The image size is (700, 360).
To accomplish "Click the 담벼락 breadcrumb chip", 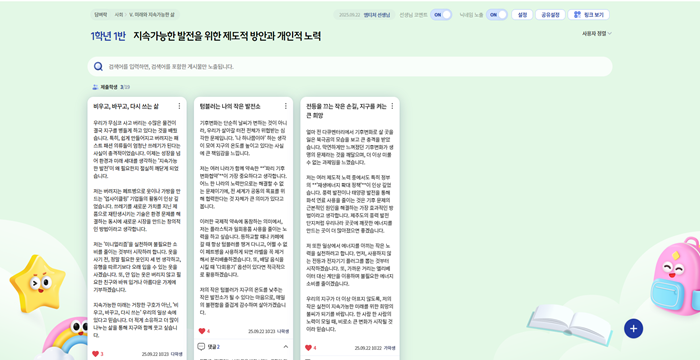I will [100, 15].
